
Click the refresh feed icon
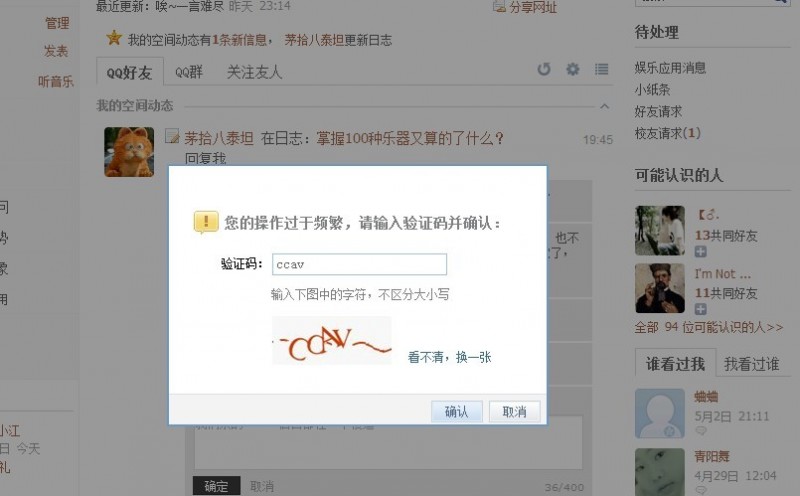click(544, 69)
